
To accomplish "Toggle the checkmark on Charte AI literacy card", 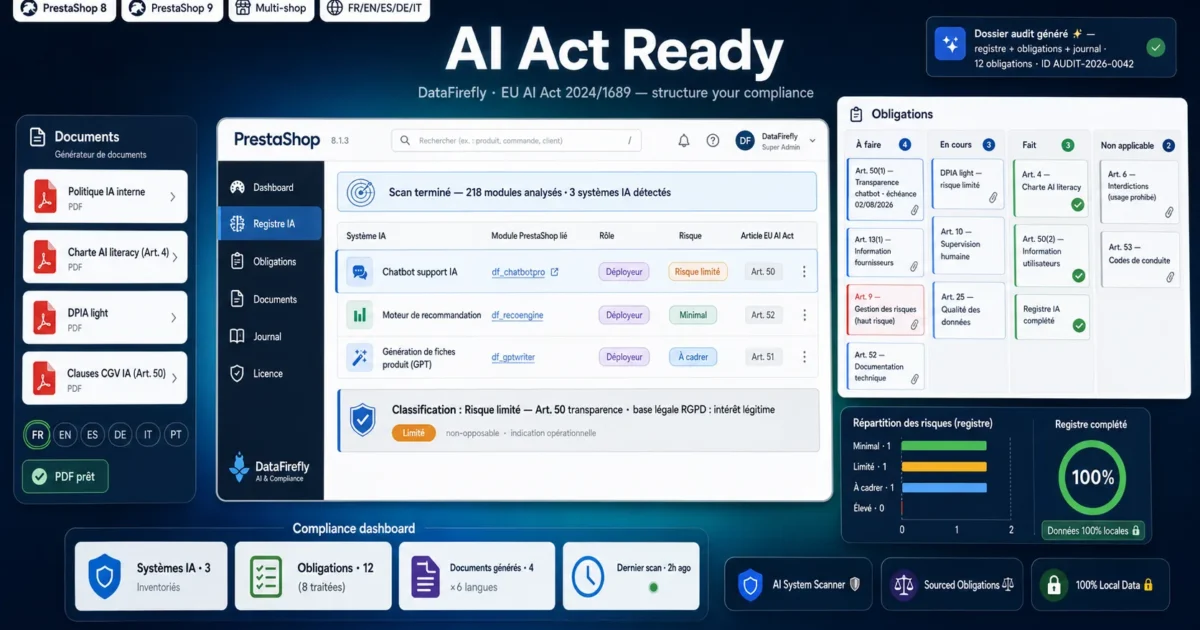I will click(x=1078, y=204).
